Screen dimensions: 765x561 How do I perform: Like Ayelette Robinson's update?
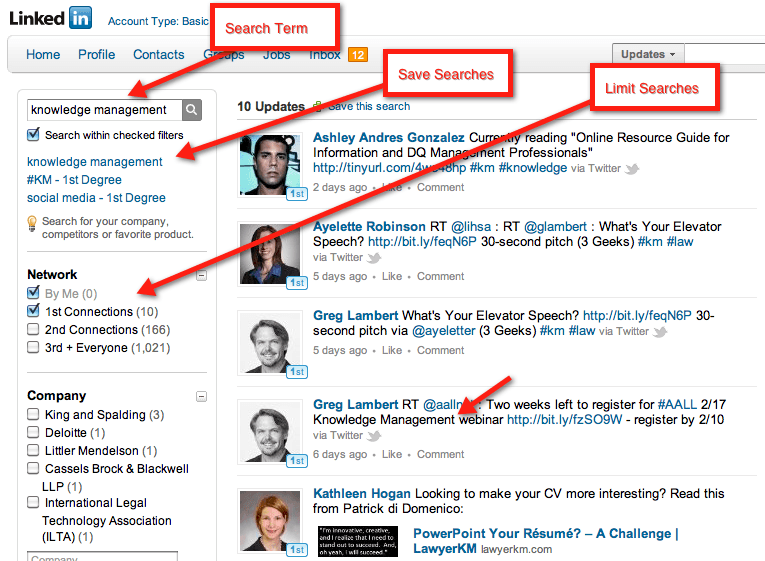392,277
